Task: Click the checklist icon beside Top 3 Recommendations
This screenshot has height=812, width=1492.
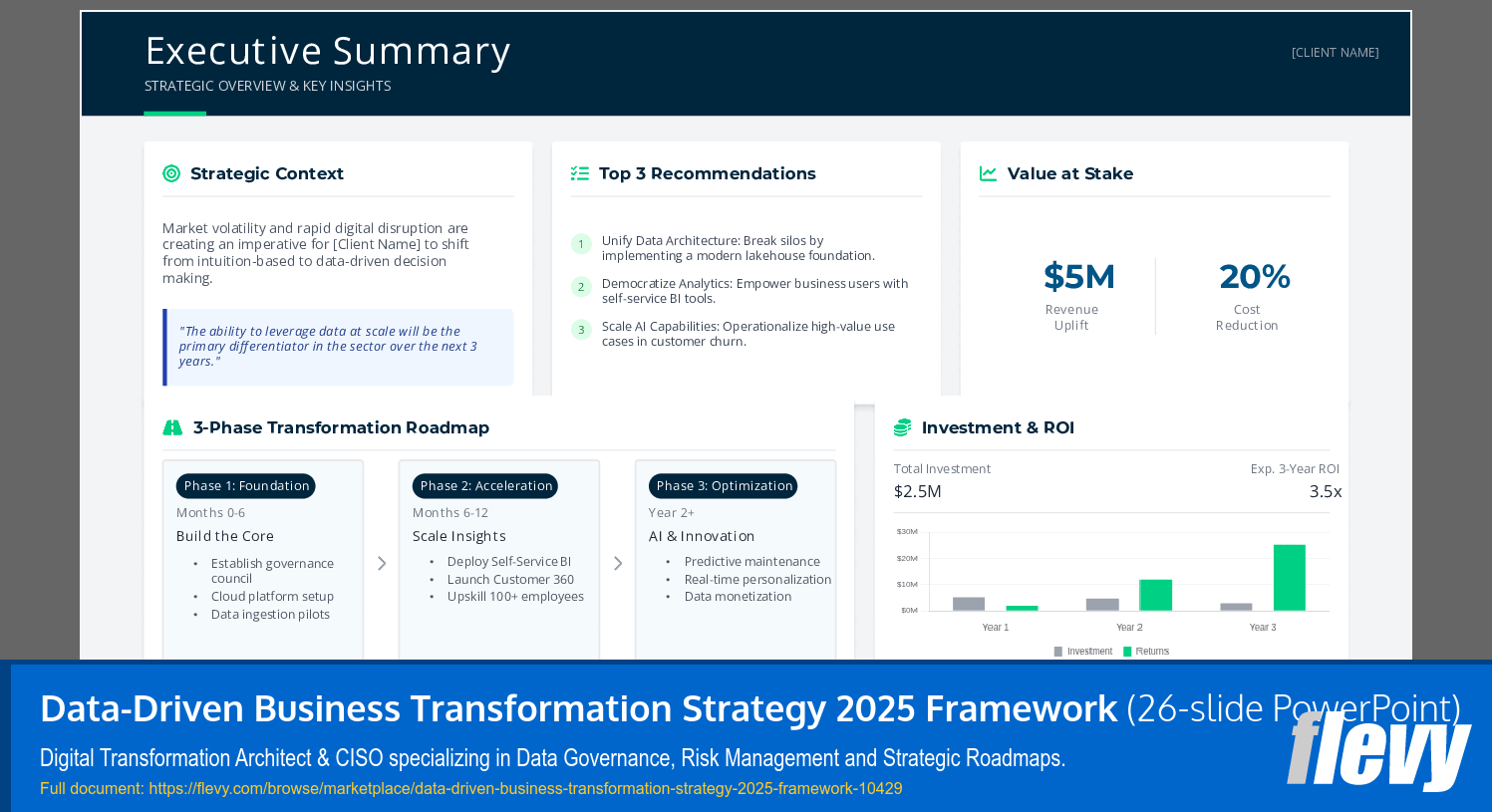Action: tap(579, 172)
